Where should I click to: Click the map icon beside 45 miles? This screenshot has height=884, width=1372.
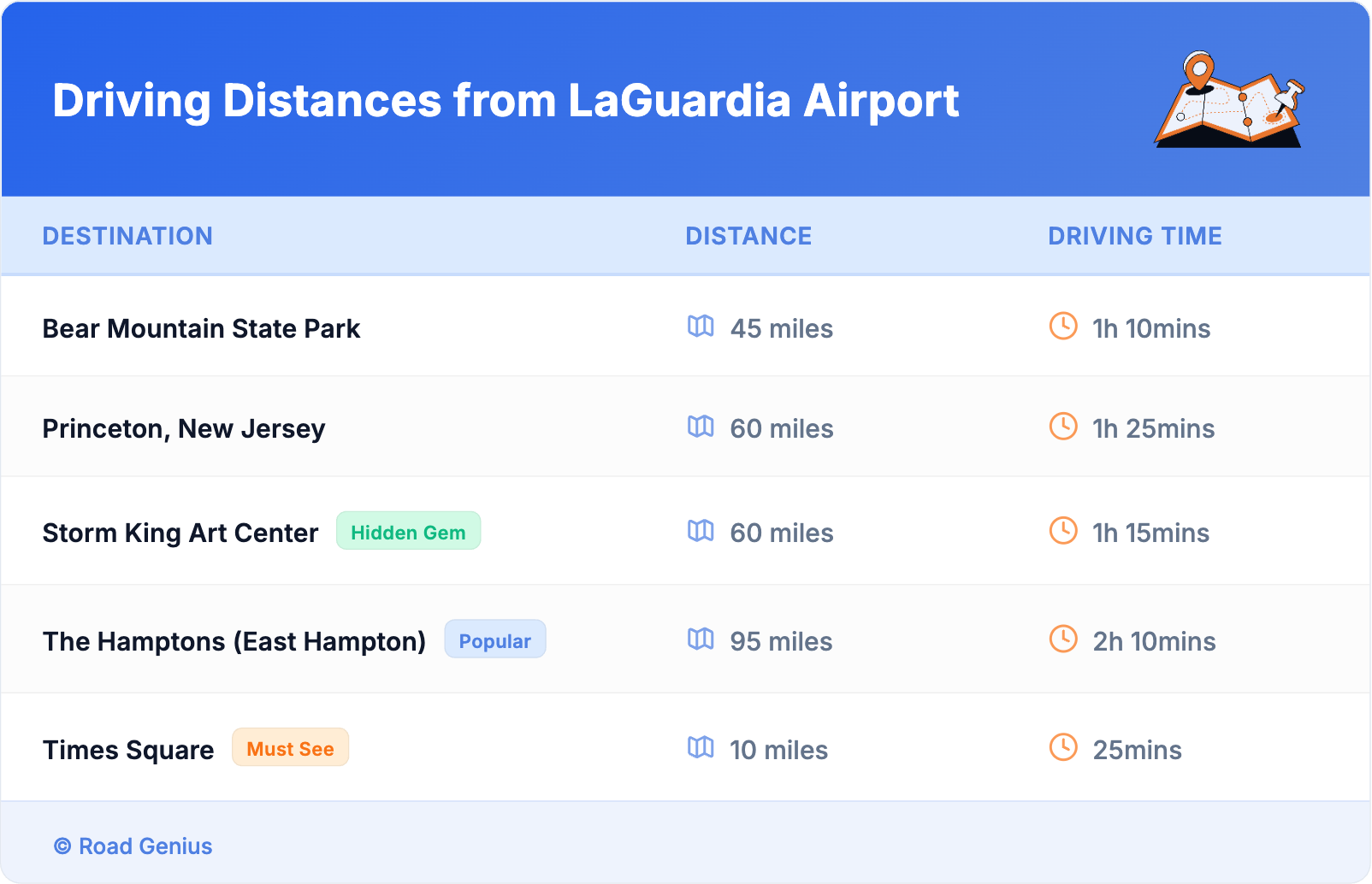tap(701, 327)
